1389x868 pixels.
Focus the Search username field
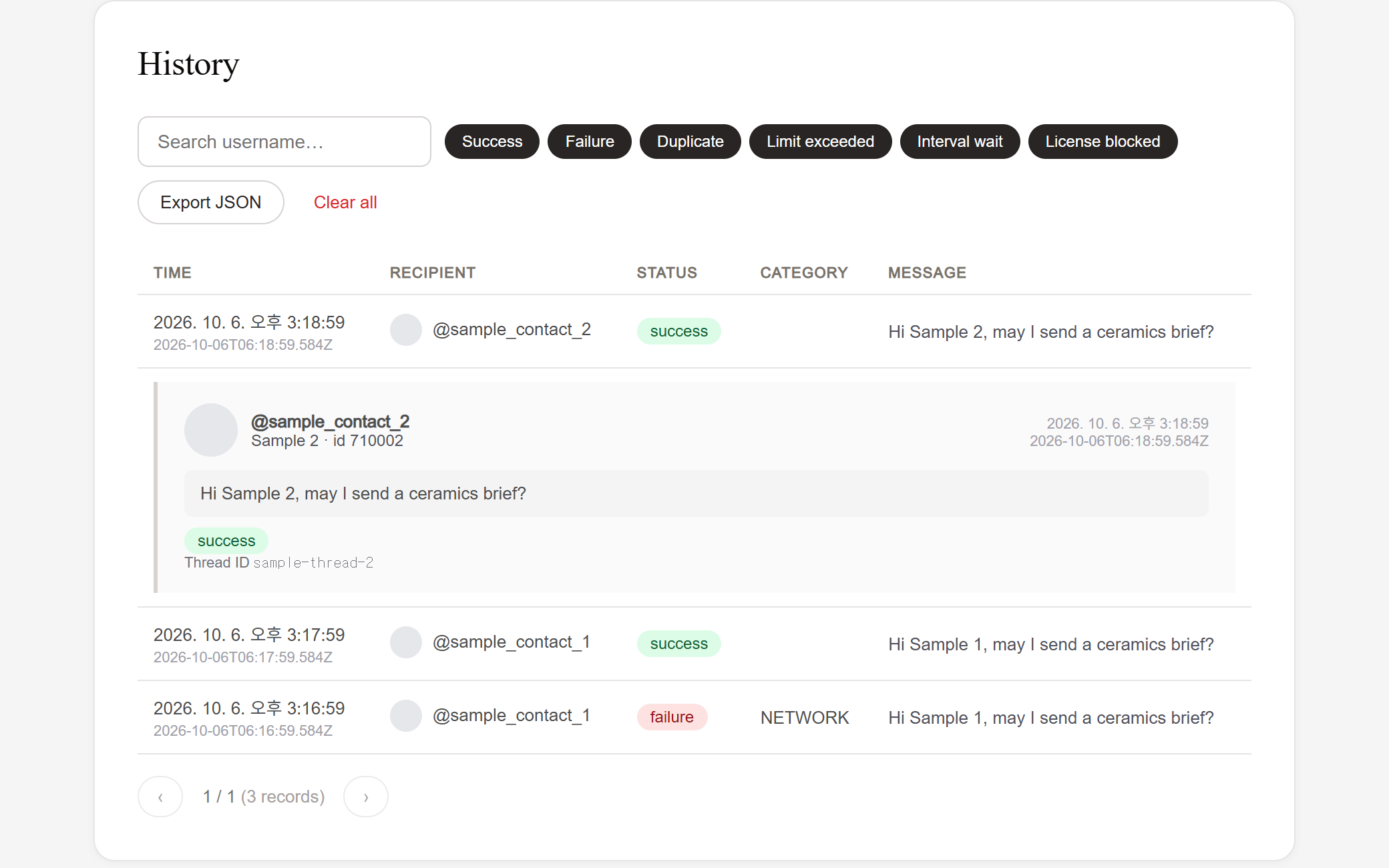284,142
